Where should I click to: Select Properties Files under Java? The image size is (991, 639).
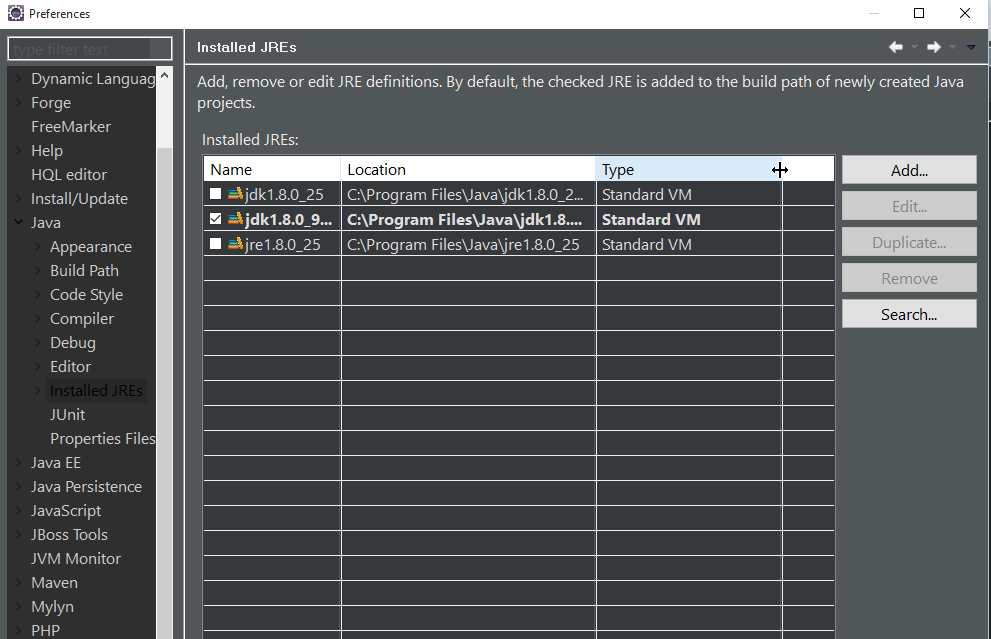coord(102,439)
